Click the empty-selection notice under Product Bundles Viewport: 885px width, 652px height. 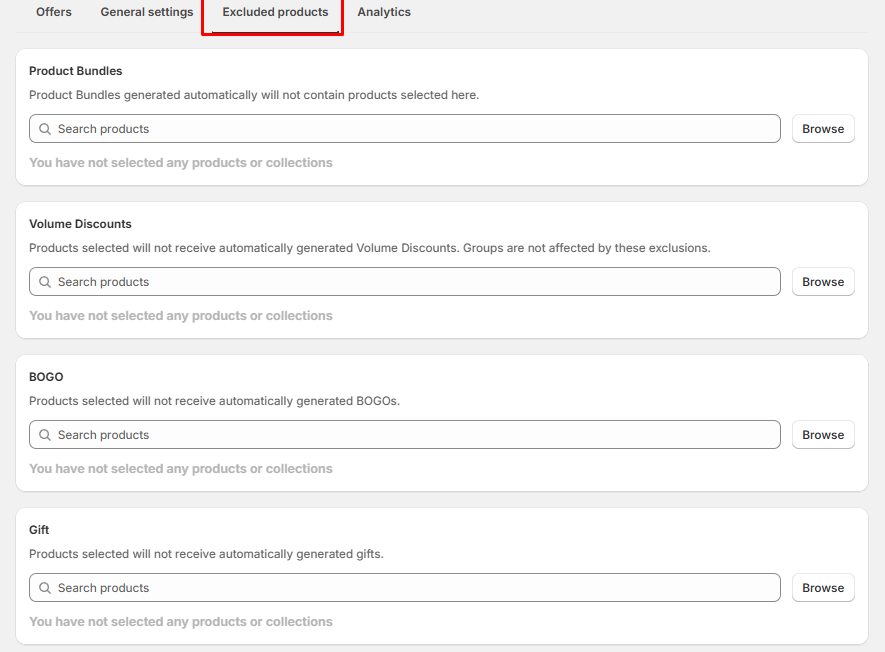pyautogui.click(x=181, y=163)
